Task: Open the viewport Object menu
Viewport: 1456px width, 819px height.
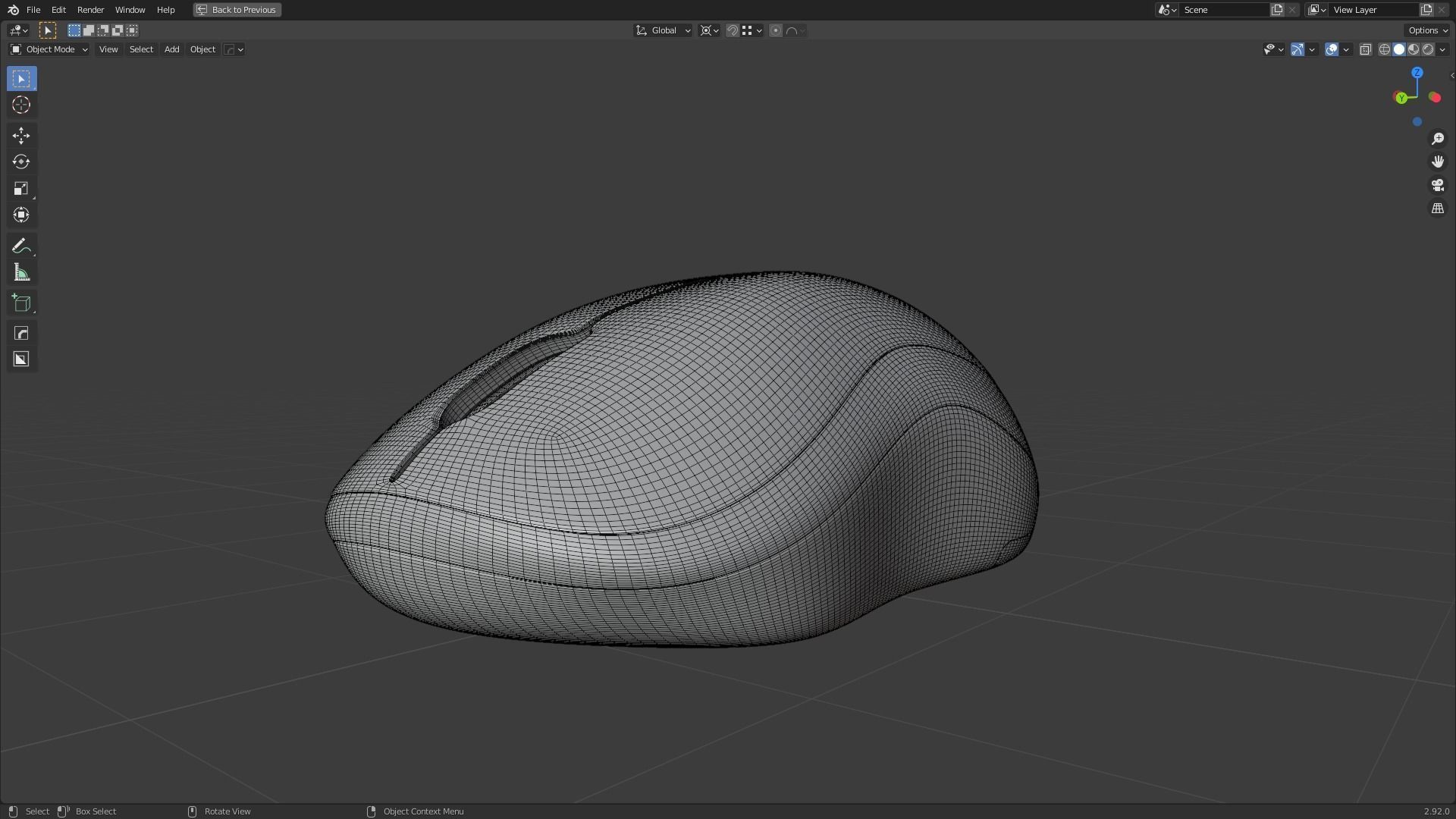Action: pyautogui.click(x=202, y=49)
